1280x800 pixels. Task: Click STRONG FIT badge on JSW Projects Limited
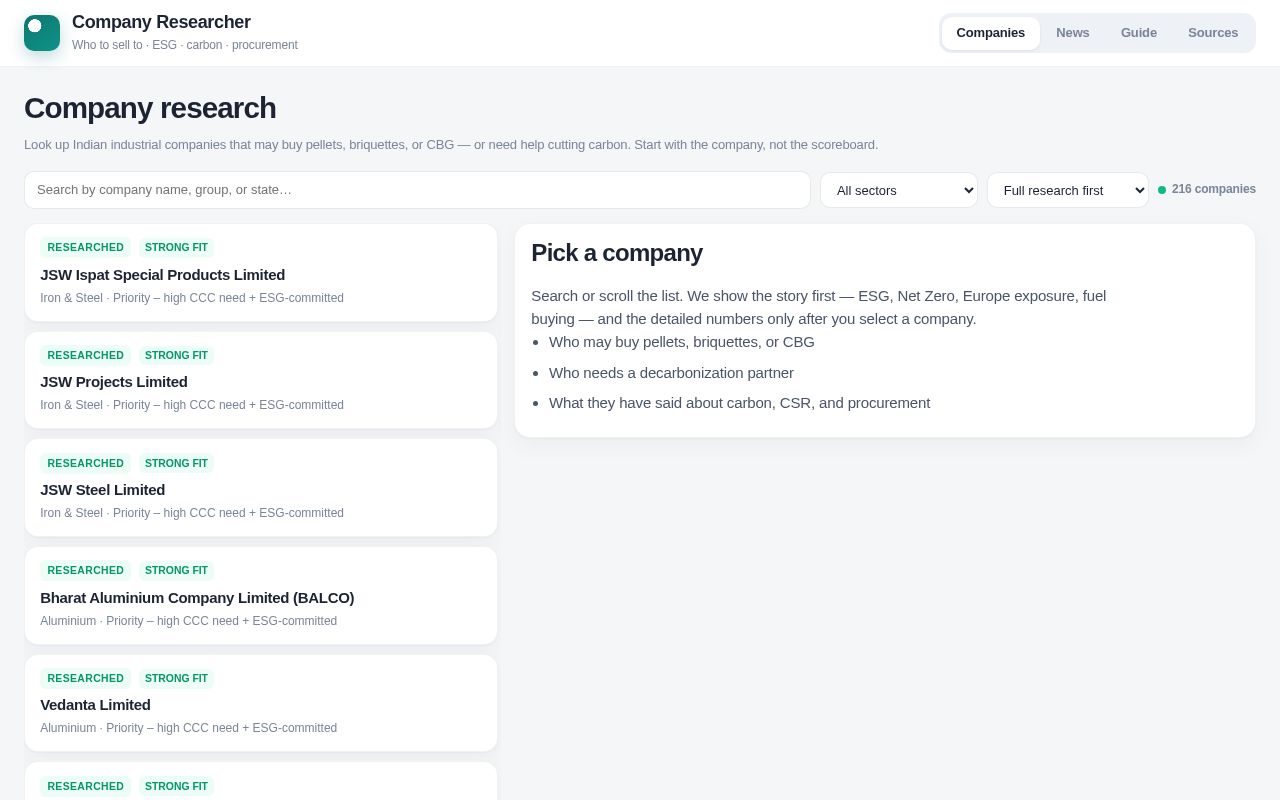click(x=176, y=355)
